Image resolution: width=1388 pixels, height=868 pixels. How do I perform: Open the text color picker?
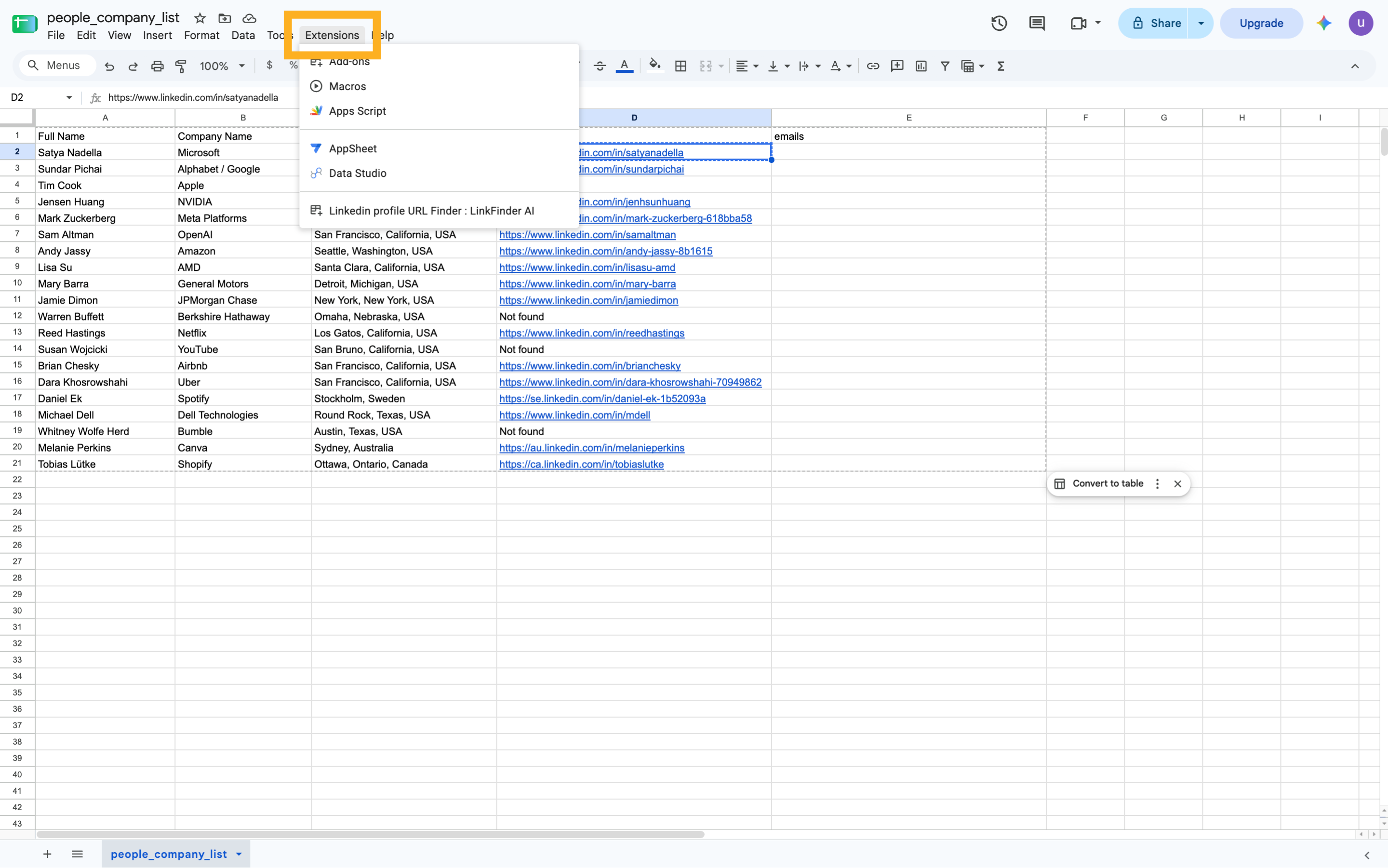click(x=625, y=66)
